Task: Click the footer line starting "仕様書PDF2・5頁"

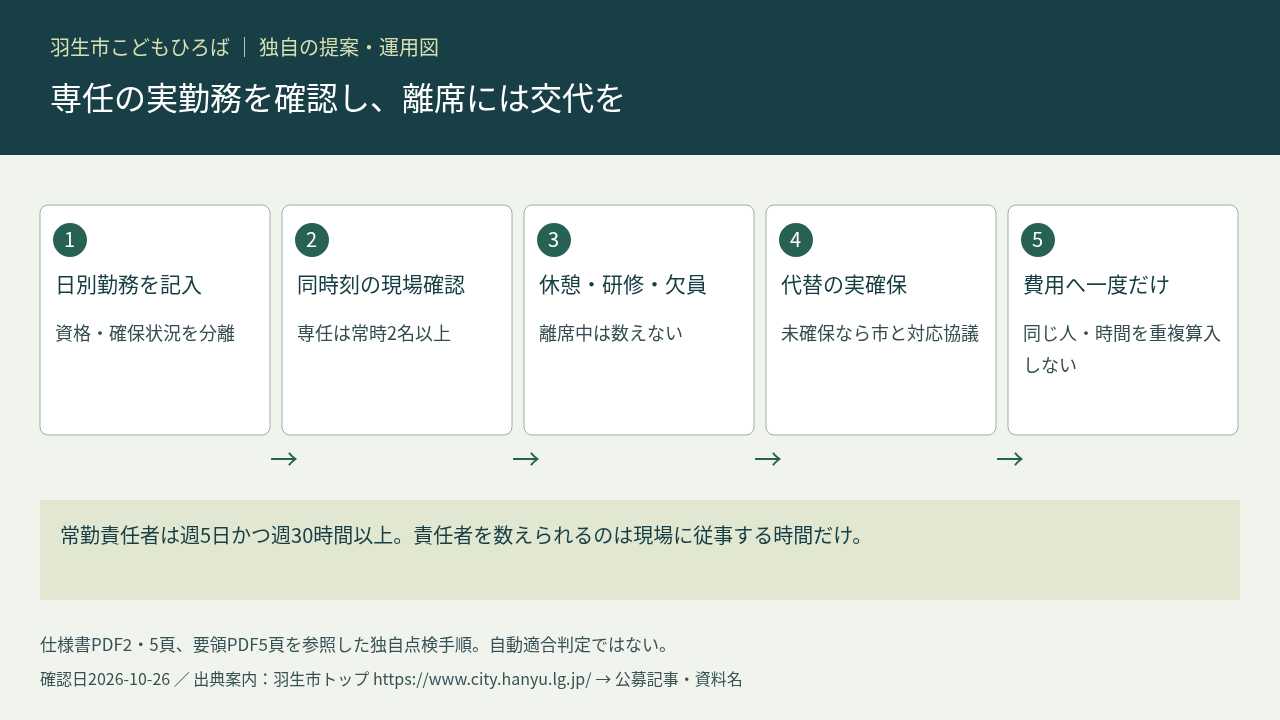Action: tap(355, 644)
